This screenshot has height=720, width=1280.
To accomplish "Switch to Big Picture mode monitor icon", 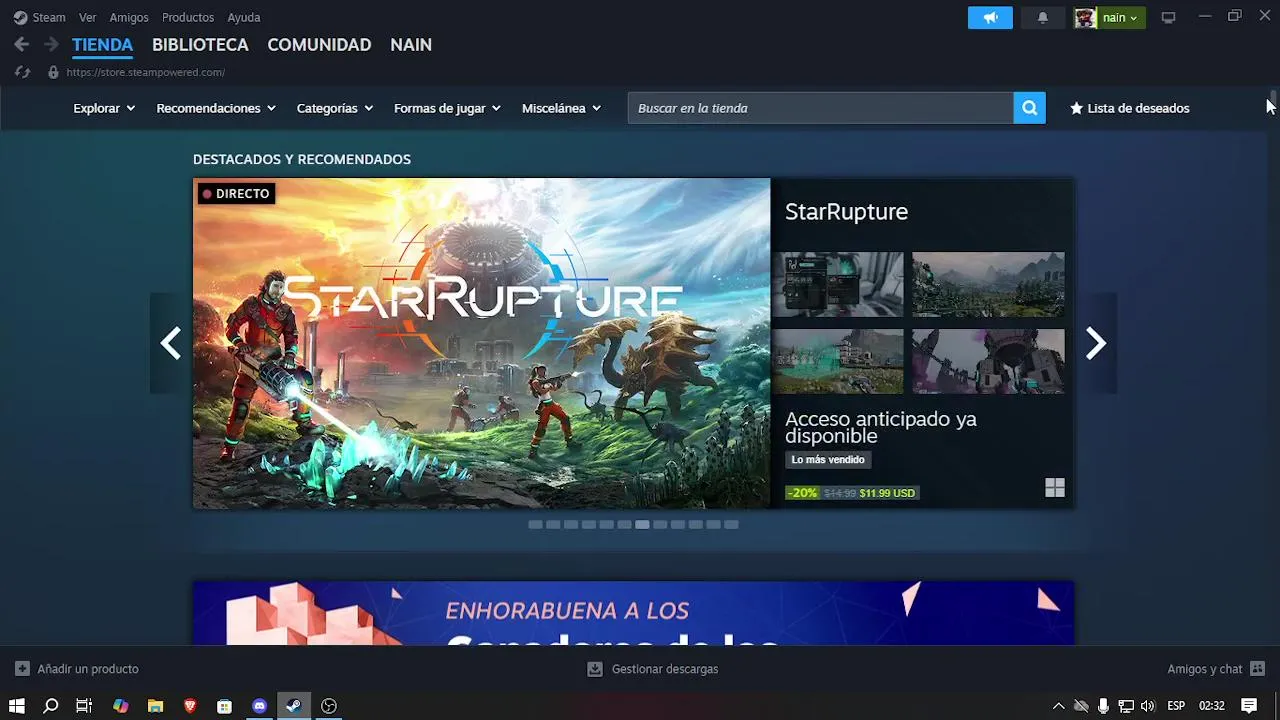I will (x=1168, y=18).
